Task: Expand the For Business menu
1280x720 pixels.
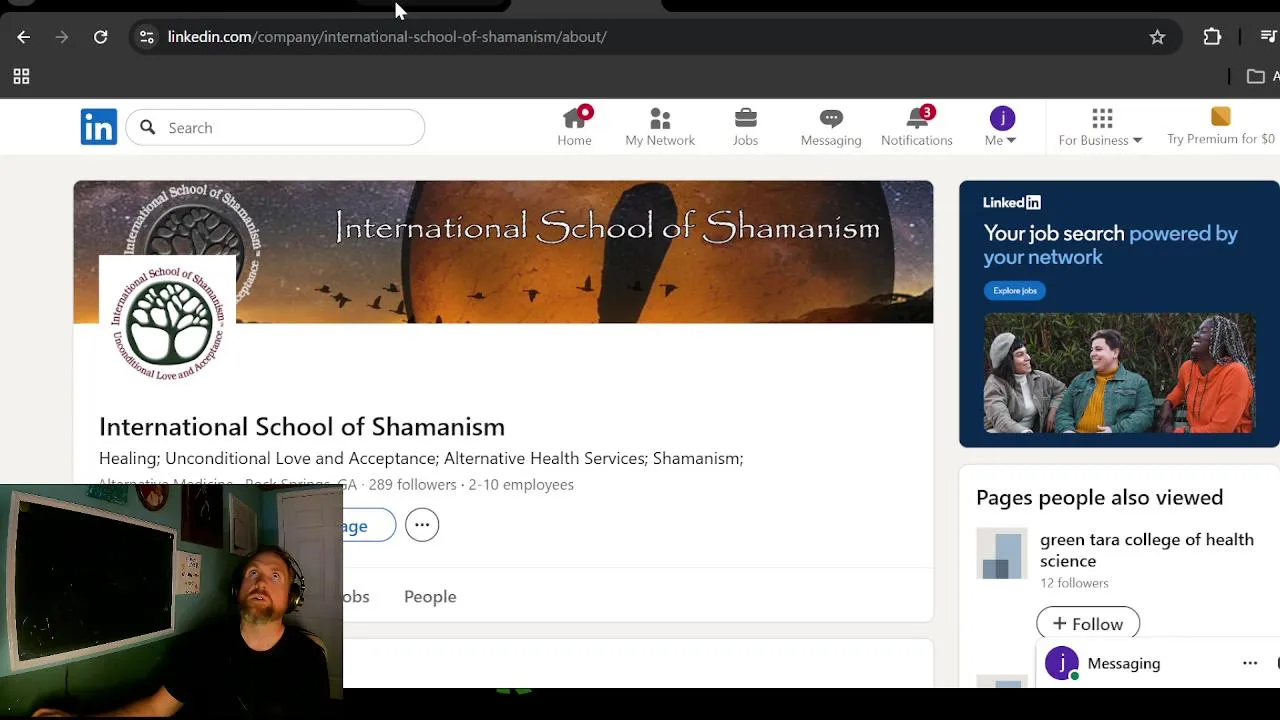Action: (x=1101, y=127)
